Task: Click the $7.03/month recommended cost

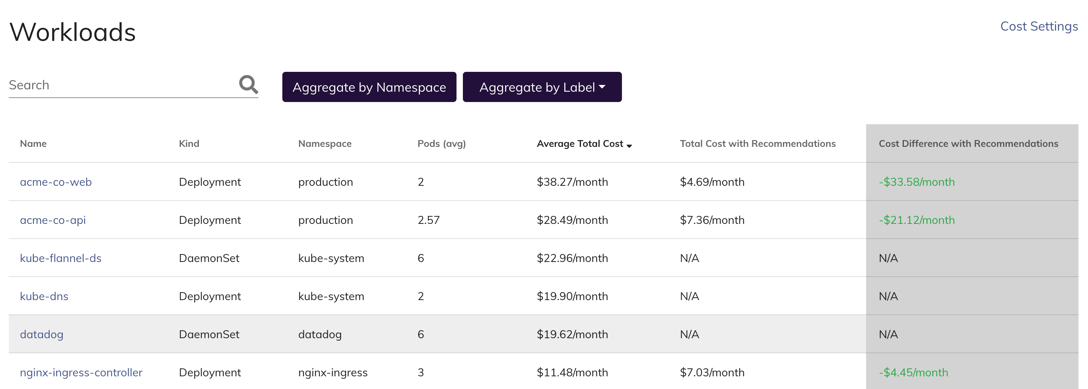Action: (712, 372)
